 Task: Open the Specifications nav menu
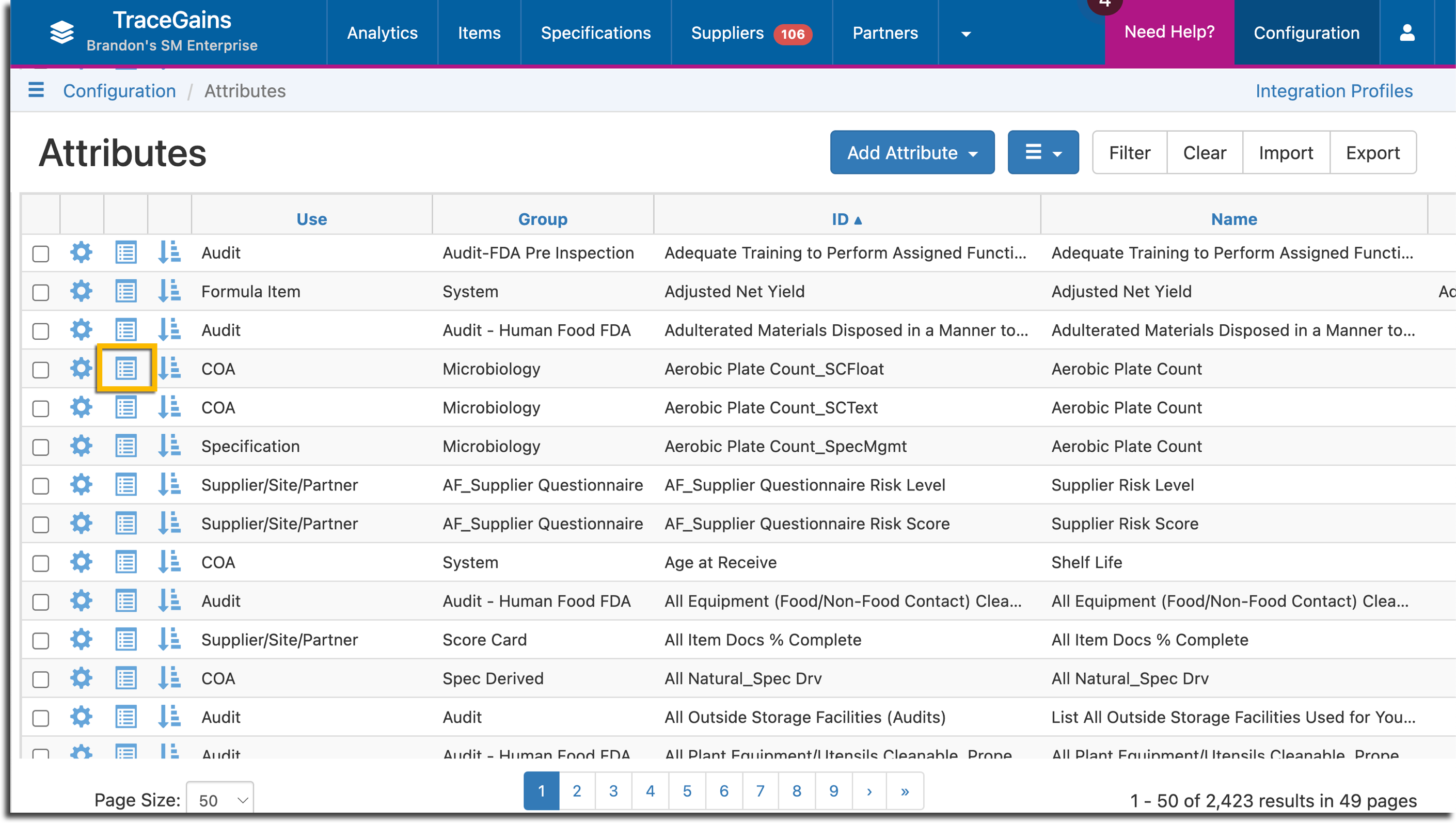click(x=596, y=33)
